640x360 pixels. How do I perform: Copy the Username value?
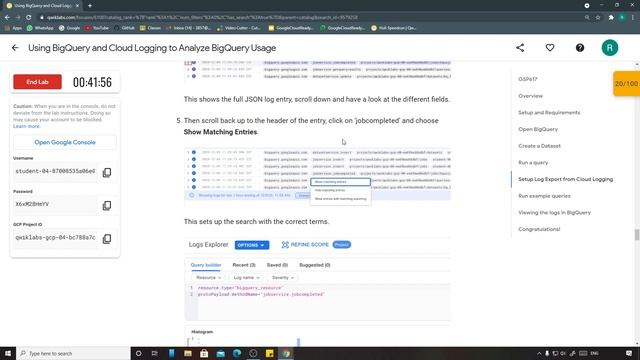[x=107, y=172]
